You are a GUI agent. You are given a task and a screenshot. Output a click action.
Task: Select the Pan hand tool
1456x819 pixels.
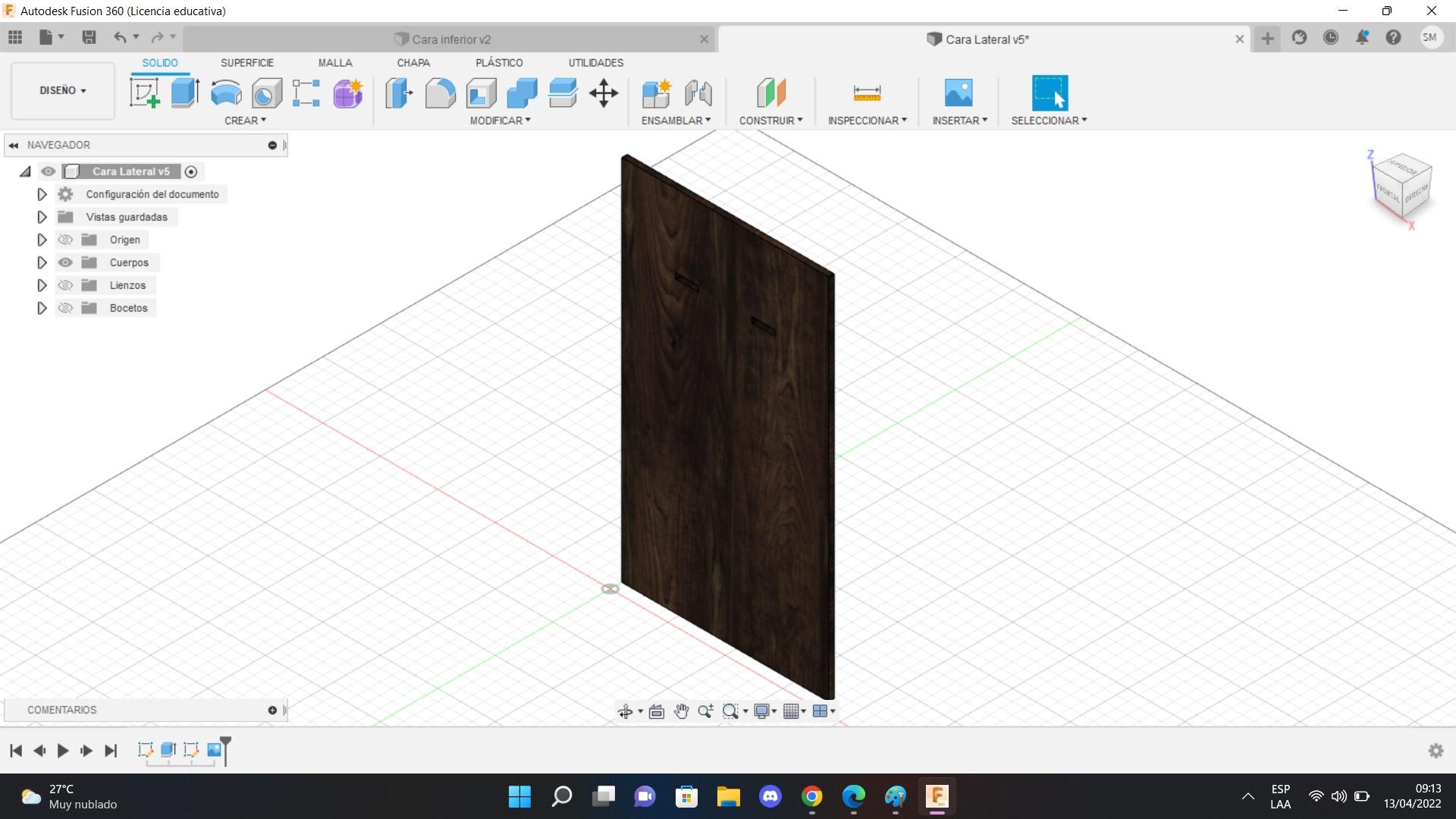coord(681,711)
